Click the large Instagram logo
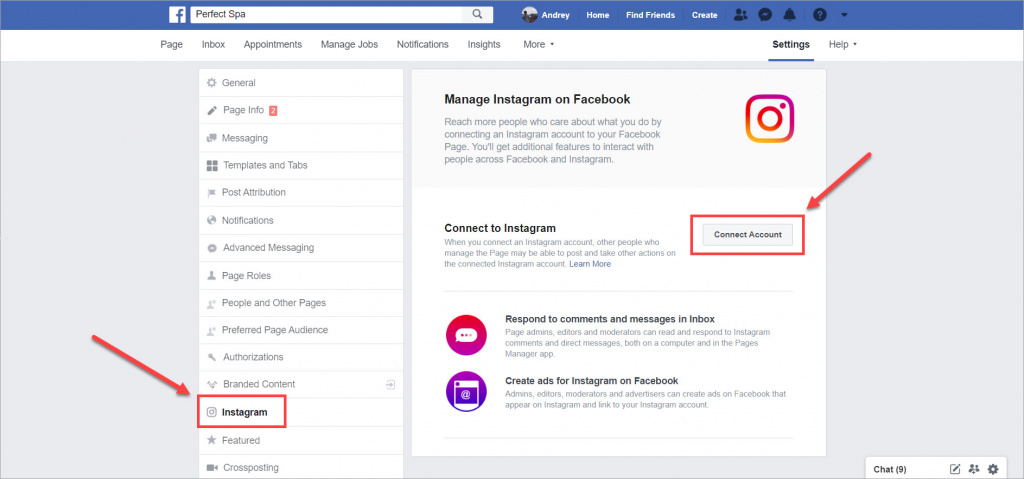The image size is (1024, 479). point(769,118)
